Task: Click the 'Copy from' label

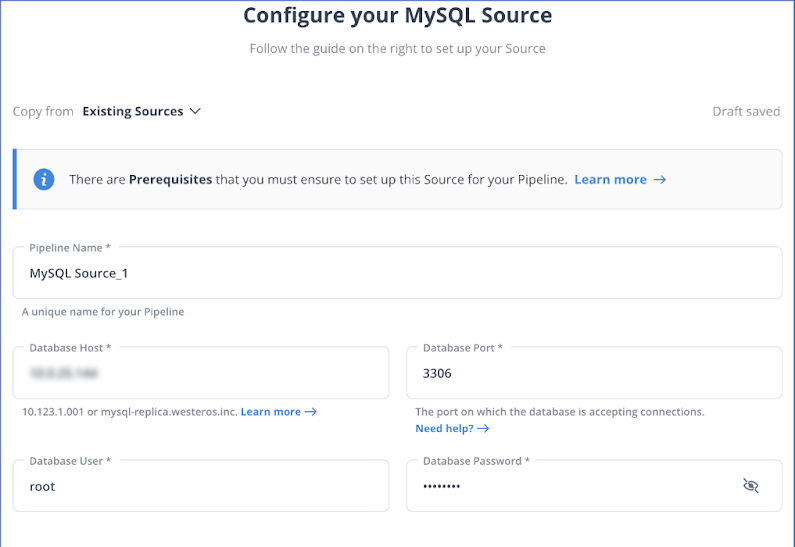Action: 43,111
